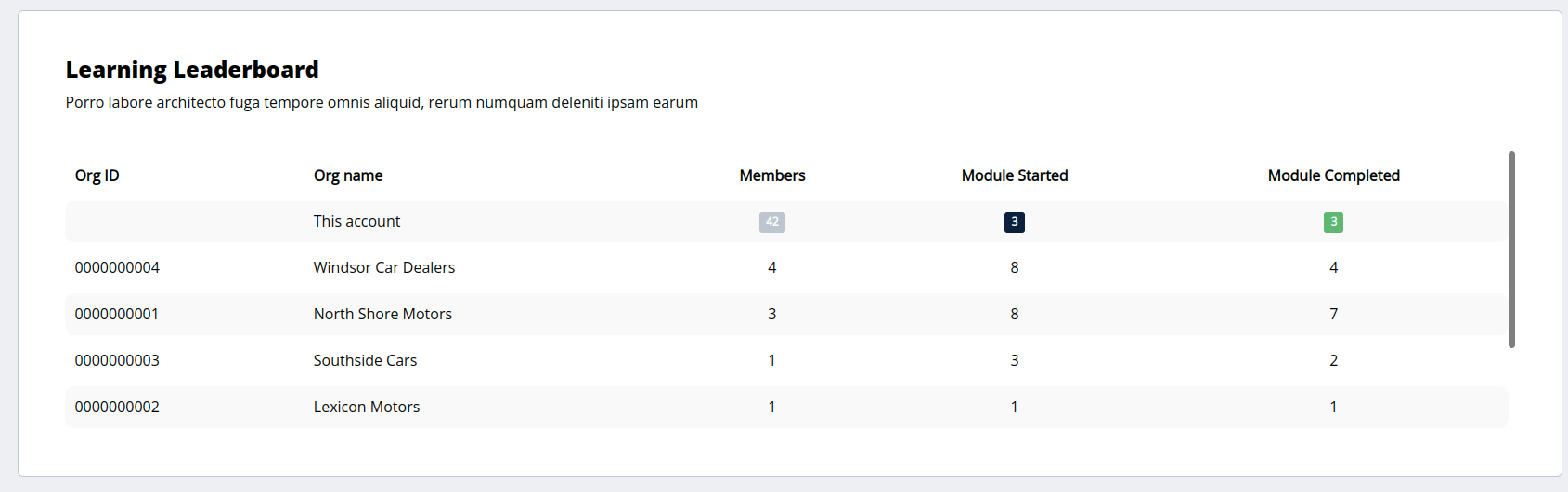
Task: Select Southside Cars organization name
Action: [365, 360]
